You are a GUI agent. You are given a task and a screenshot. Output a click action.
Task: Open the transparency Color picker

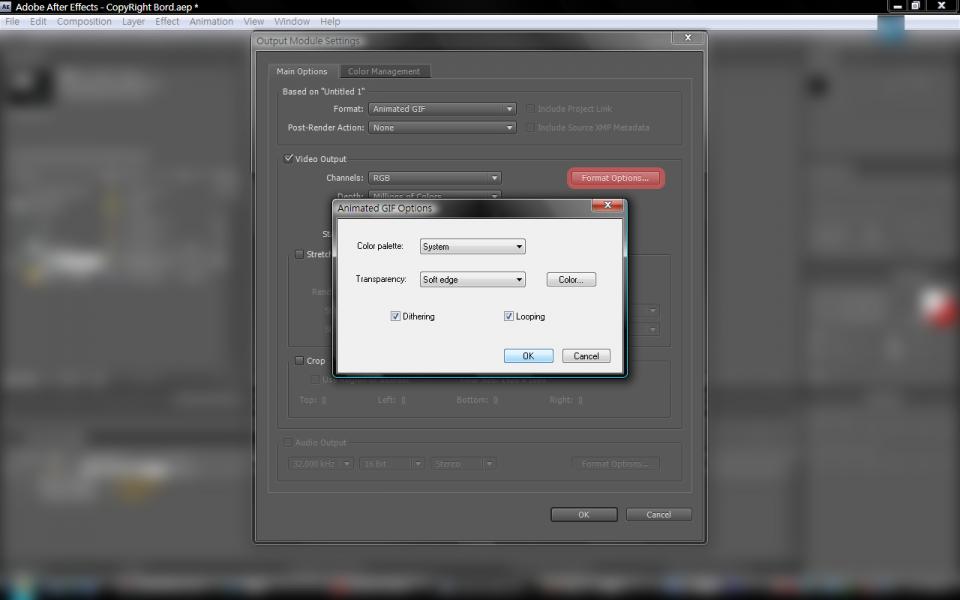tap(570, 279)
